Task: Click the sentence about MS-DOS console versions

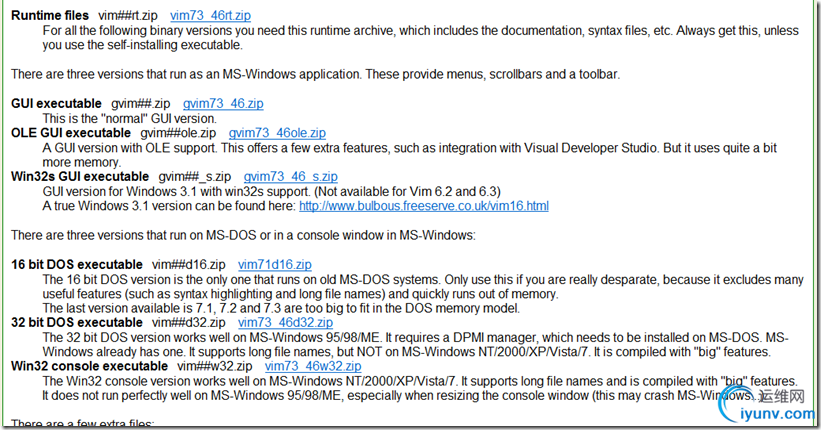Action: pos(243,235)
